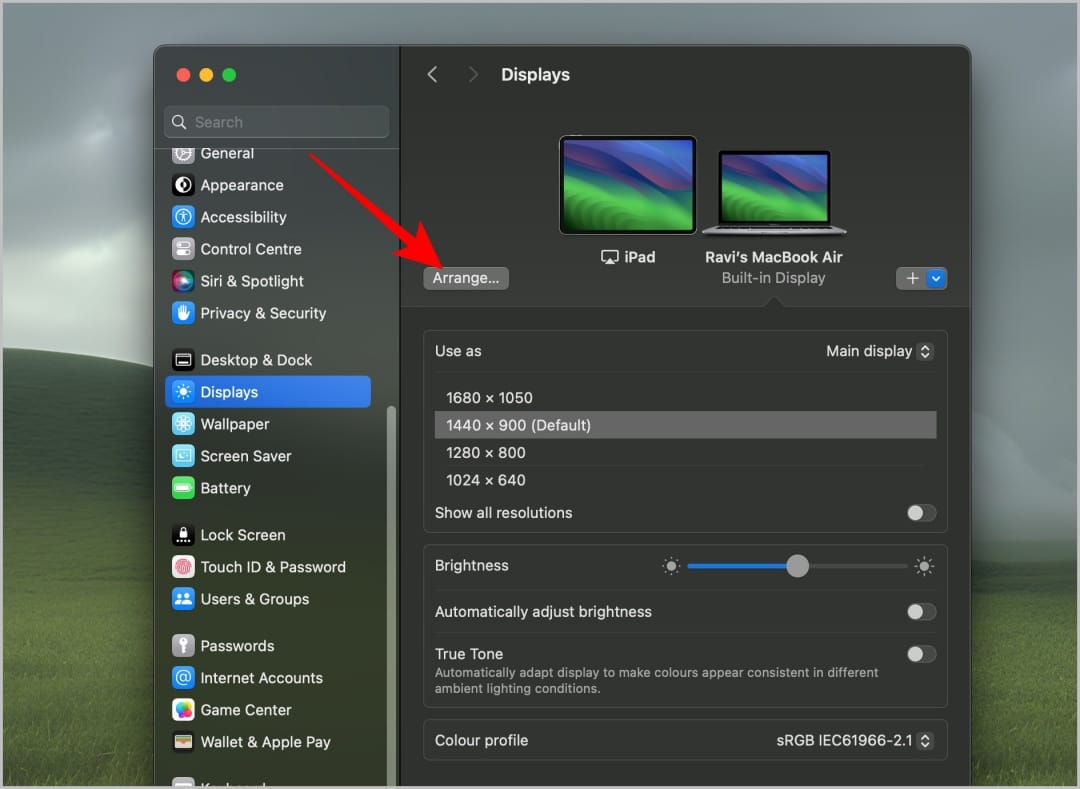
Task: Click the magnifier icon in search field
Action: (179, 122)
